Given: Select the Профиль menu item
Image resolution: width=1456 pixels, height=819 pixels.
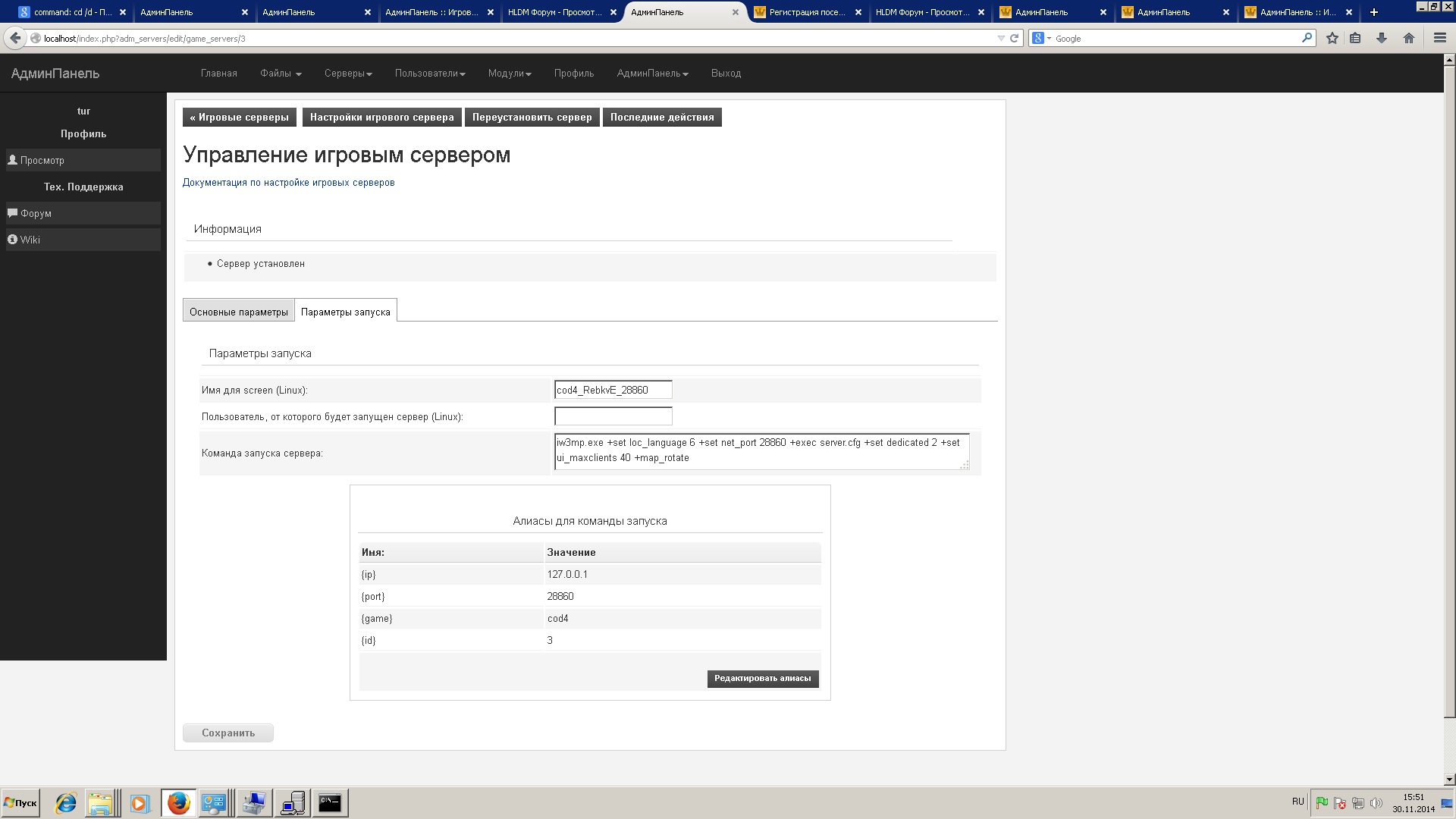Looking at the screenshot, I should pos(573,74).
